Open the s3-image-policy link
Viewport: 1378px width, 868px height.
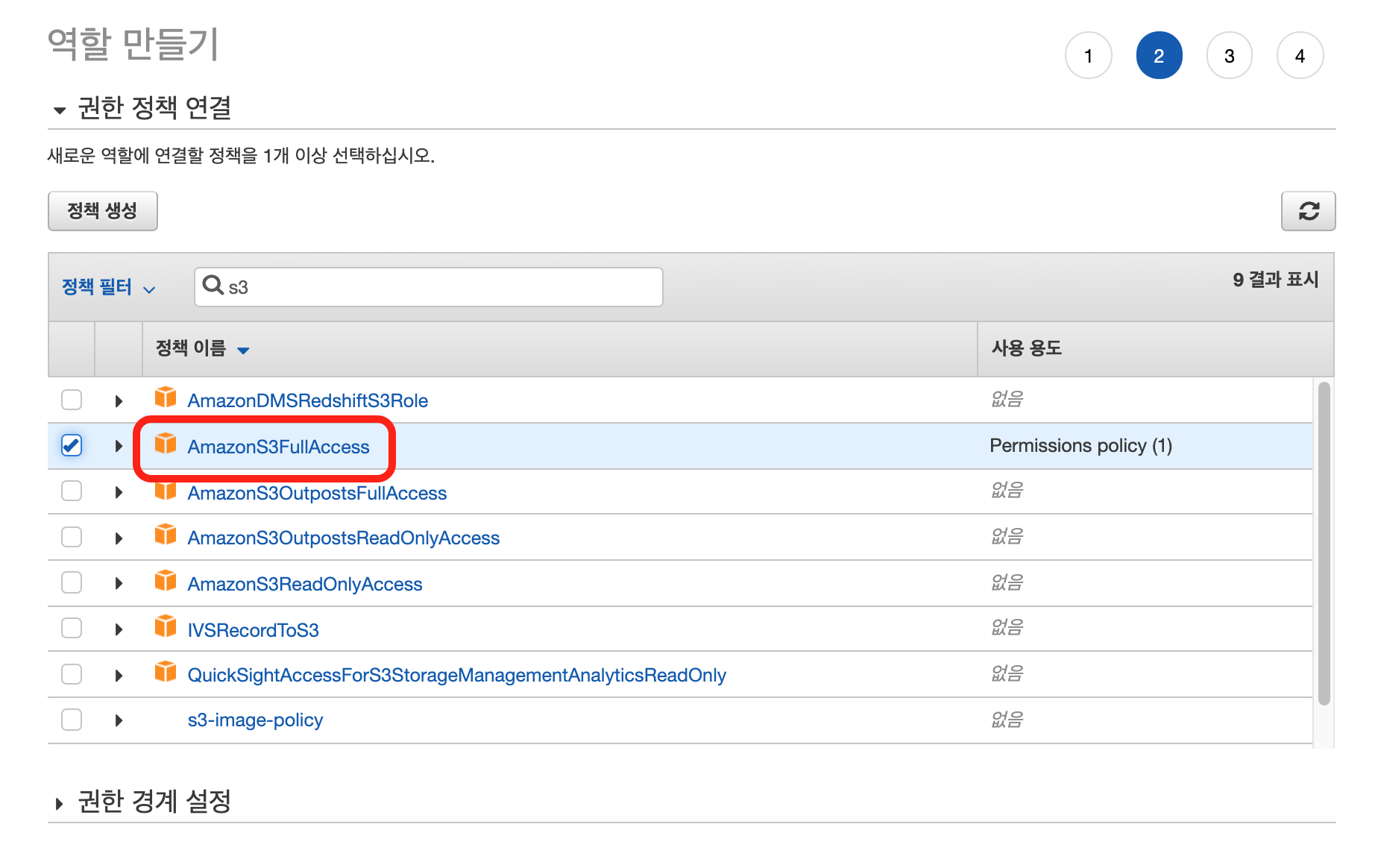pos(255,720)
